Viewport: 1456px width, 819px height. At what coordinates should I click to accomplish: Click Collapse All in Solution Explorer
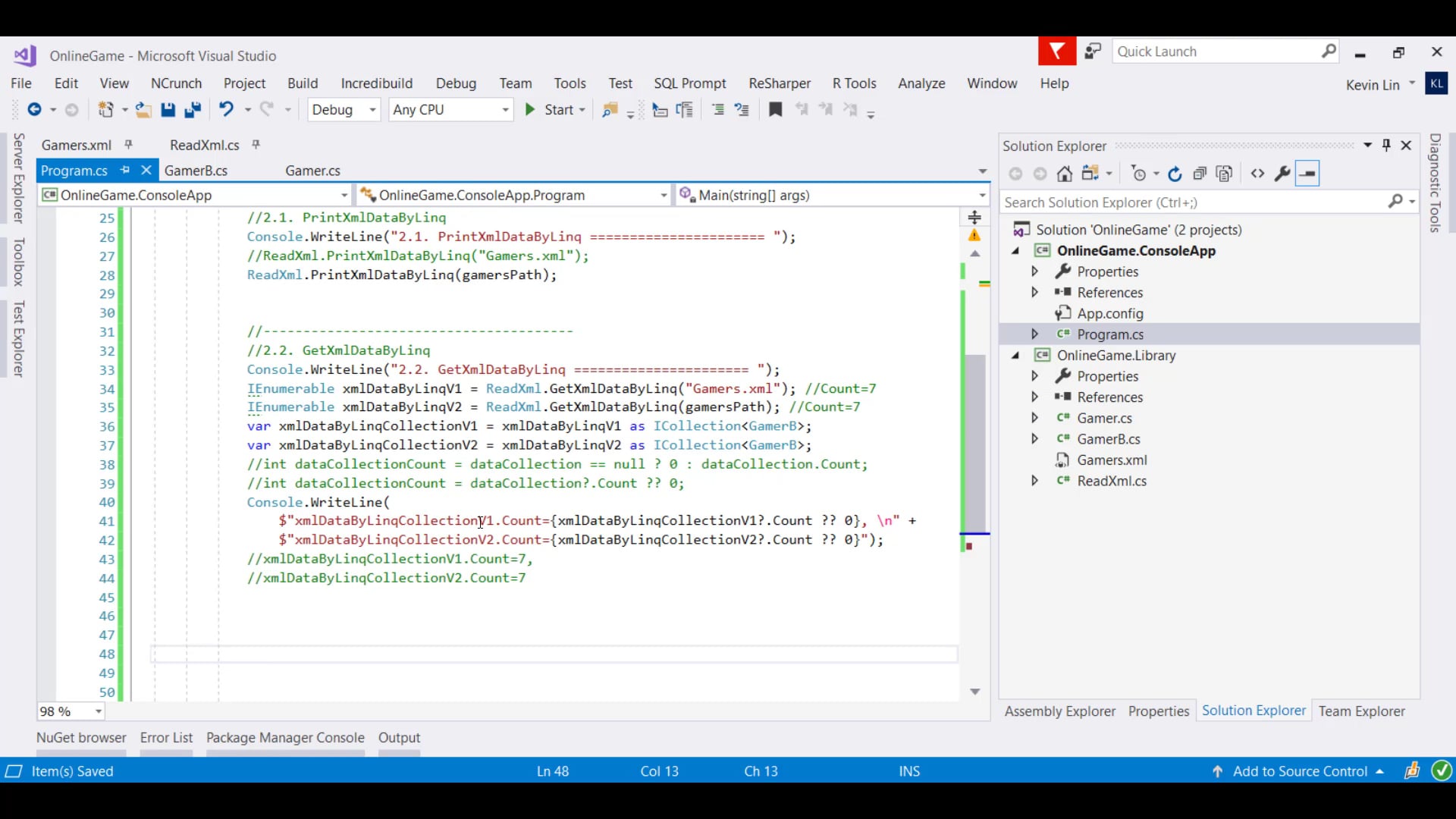(x=1200, y=174)
